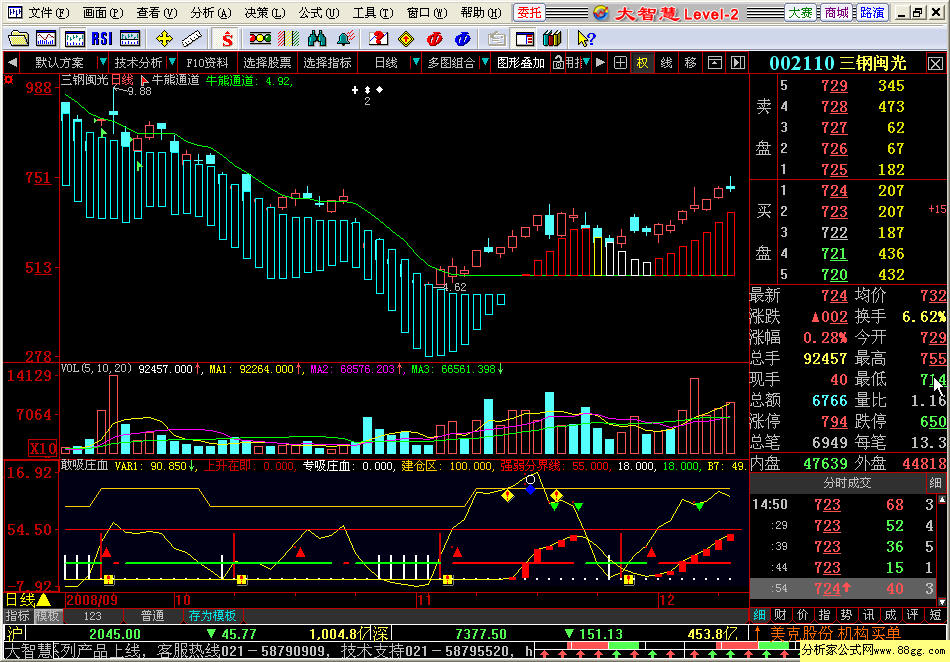The width and height of the screenshot is (950, 662).
Task: Click the 大赛 button
Action: (x=800, y=13)
